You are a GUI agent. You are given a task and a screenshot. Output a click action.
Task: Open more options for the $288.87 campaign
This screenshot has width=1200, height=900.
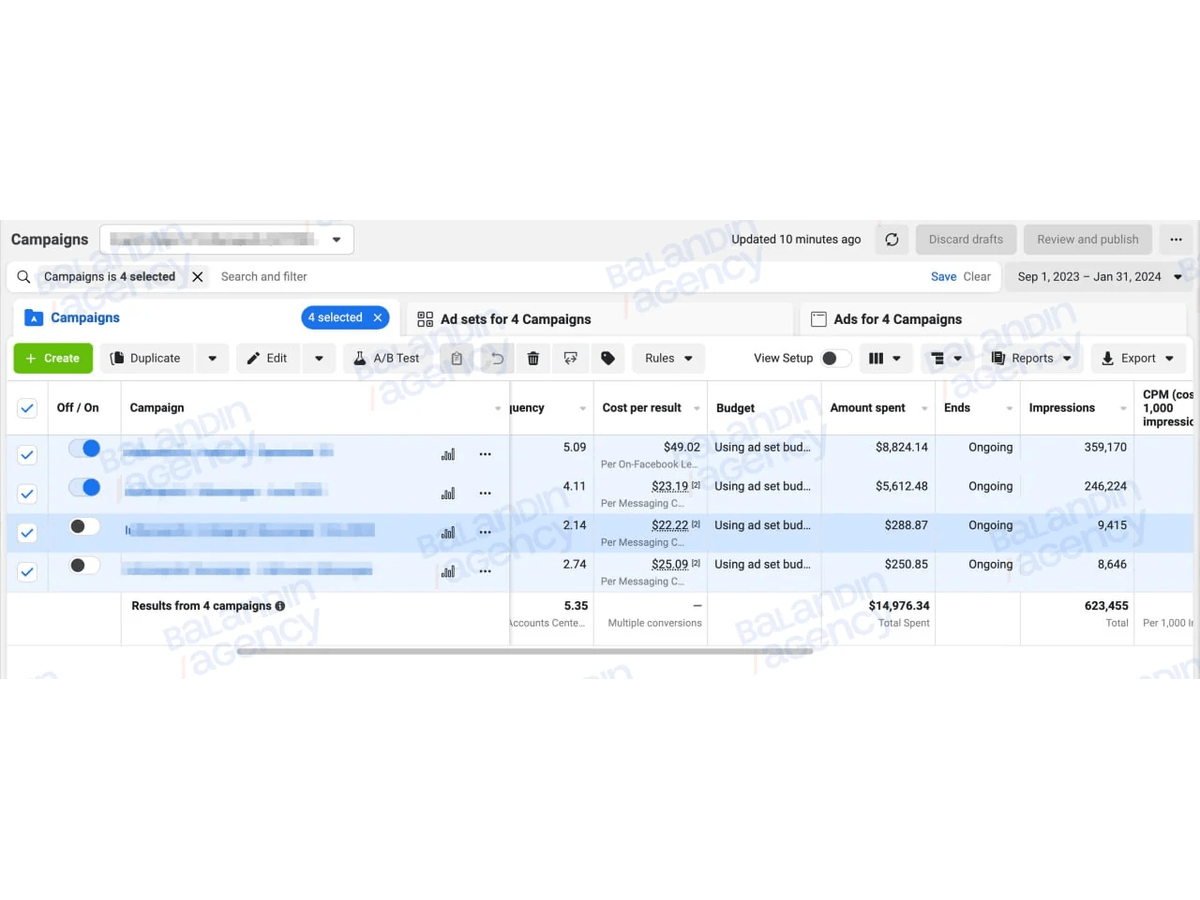[x=485, y=532]
